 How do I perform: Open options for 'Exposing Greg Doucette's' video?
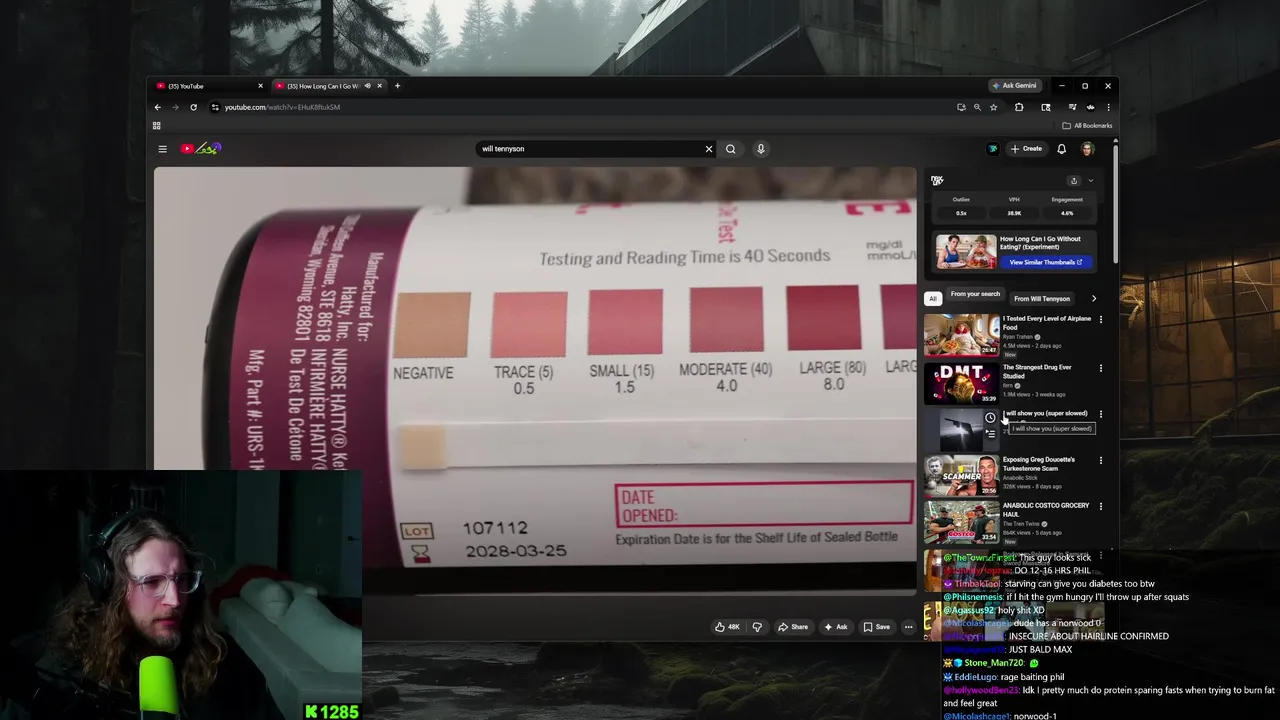point(1101,461)
